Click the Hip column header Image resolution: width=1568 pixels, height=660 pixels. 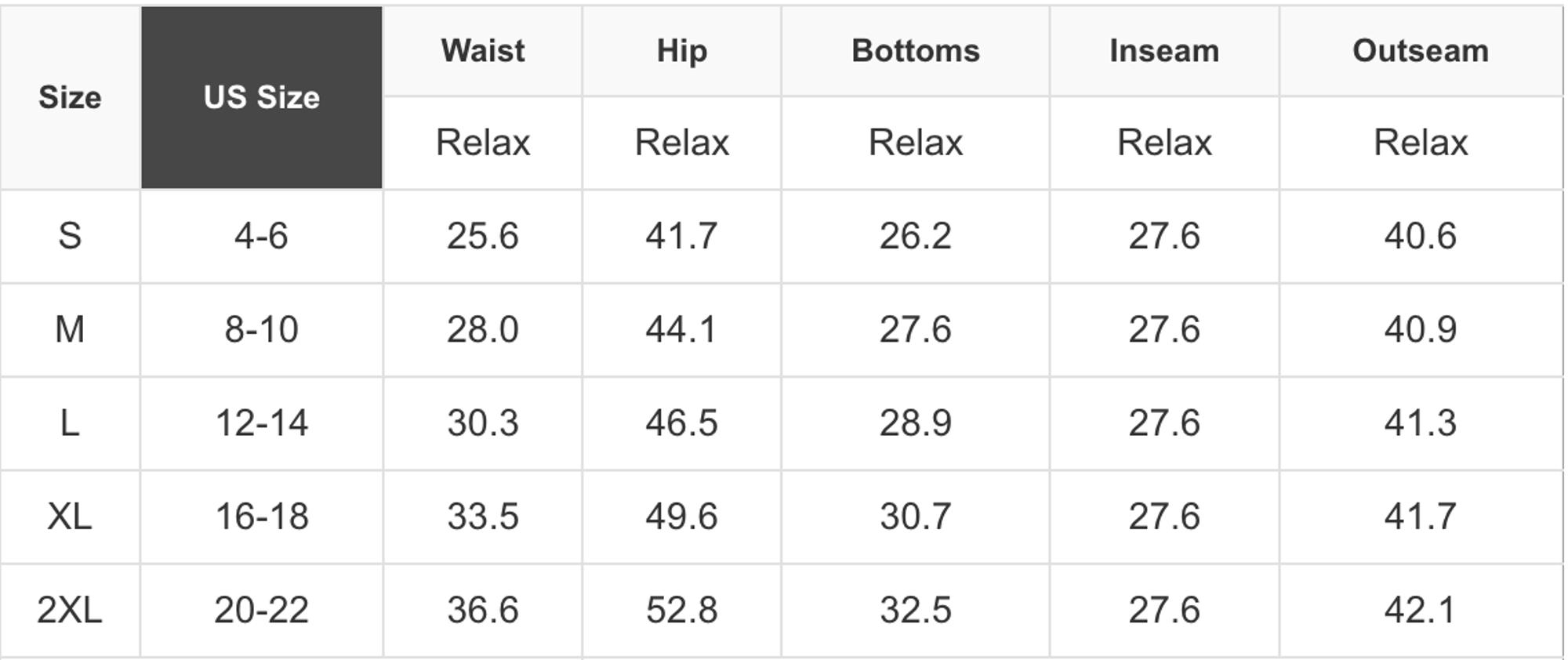pos(682,51)
